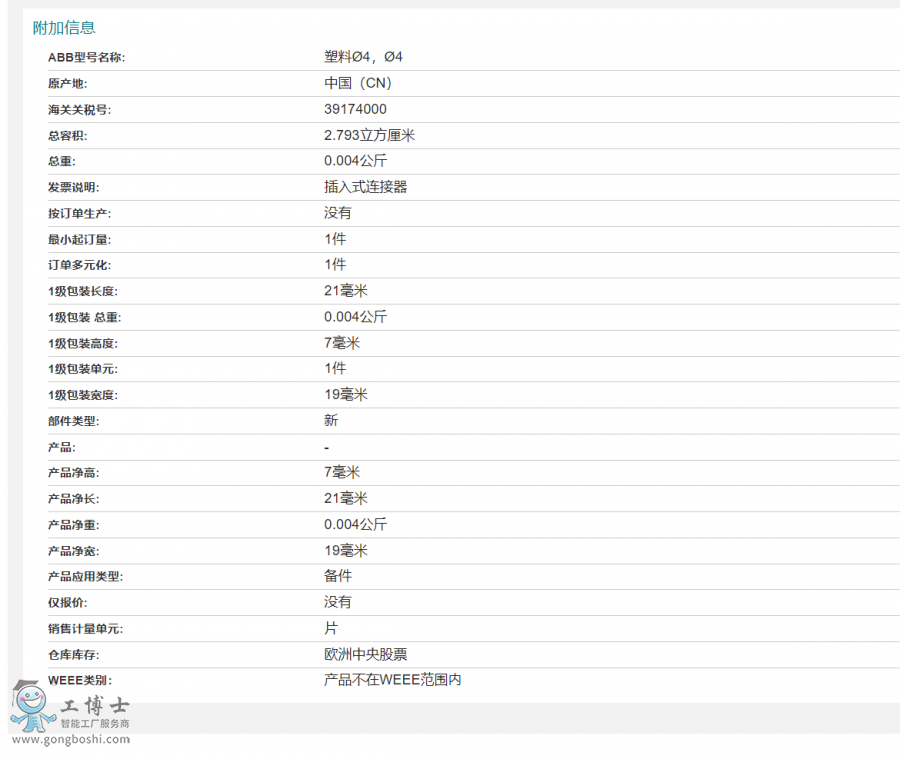
Task: Click the WEEE类别 label
Action: click(80, 680)
